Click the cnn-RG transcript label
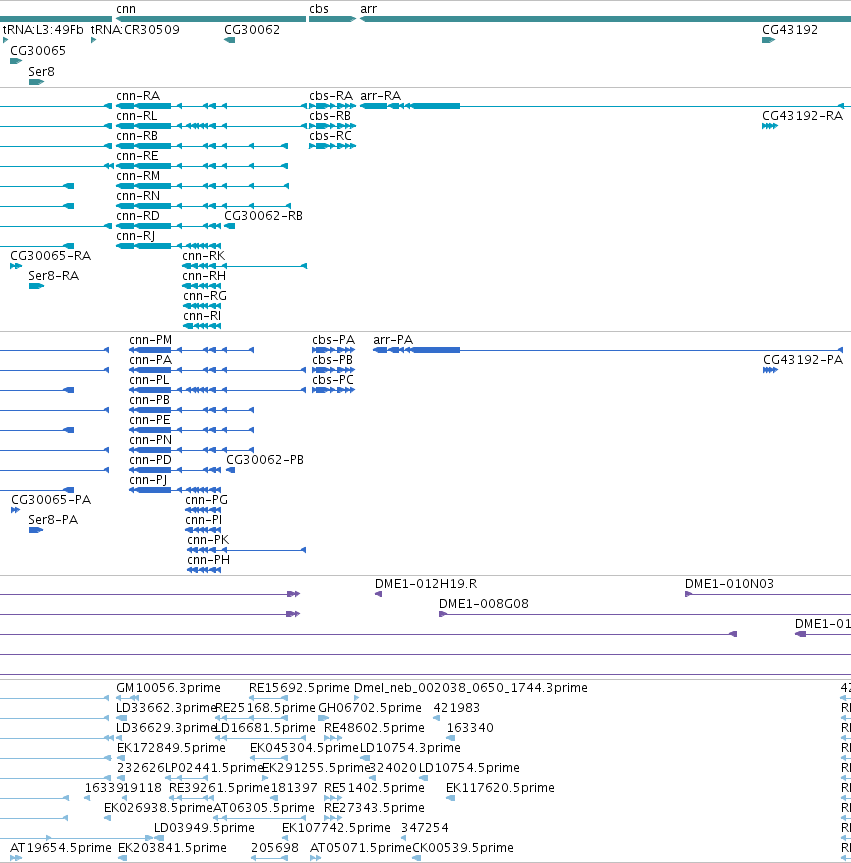This screenshot has width=851, height=863. point(205,296)
